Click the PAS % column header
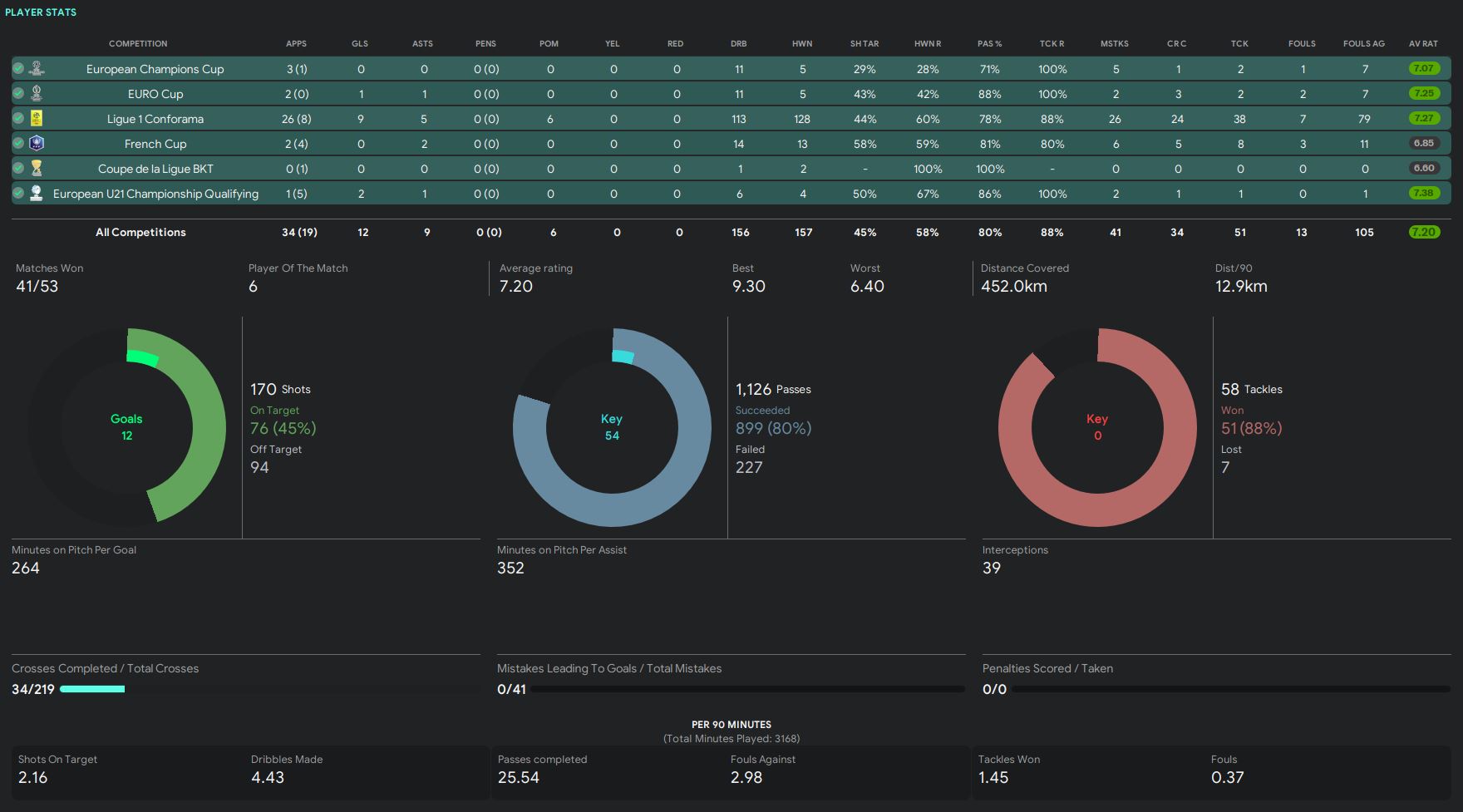Viewport: 1463px width, 812px height. (x=989, y=43)
